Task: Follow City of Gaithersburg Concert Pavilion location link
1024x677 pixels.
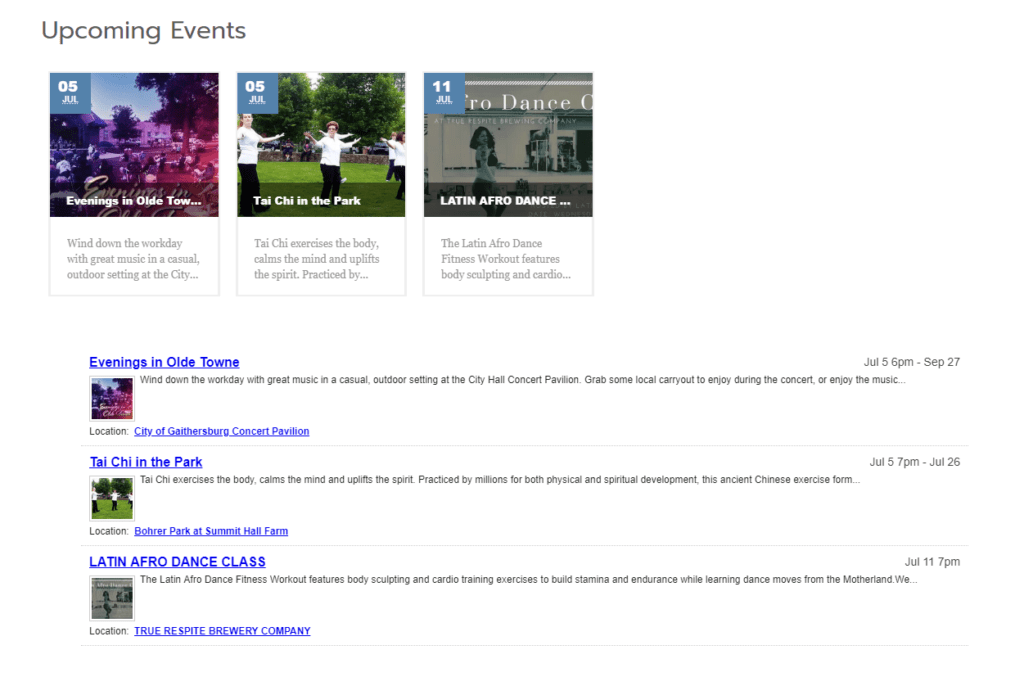Action: 221,432
